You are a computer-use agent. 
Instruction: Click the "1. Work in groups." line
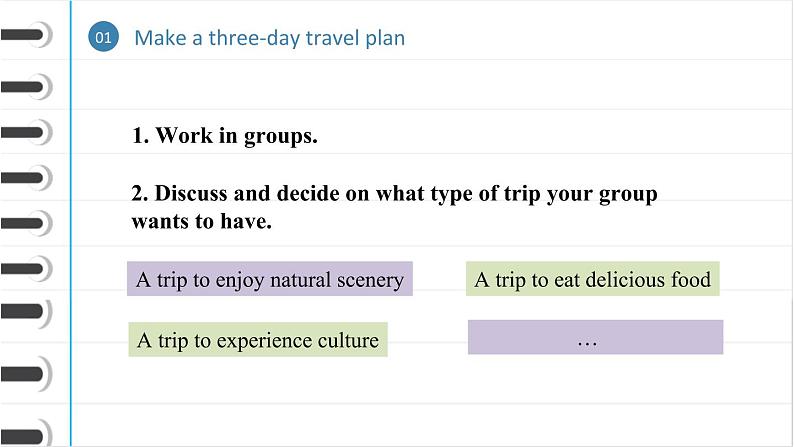[x=224, y=136]
